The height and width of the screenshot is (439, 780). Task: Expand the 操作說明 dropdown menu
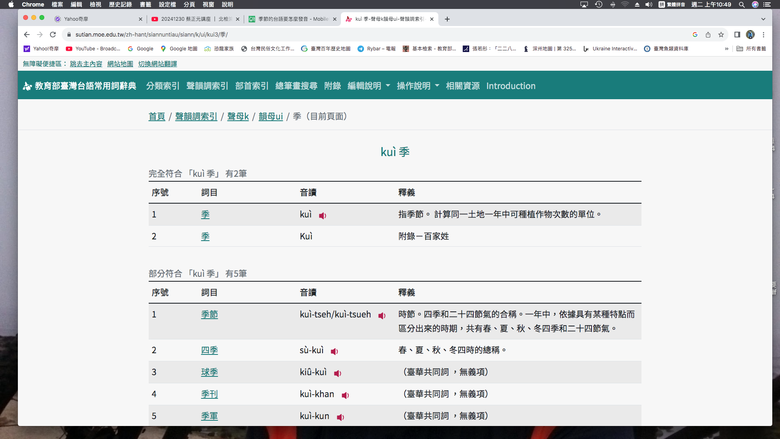418,86
